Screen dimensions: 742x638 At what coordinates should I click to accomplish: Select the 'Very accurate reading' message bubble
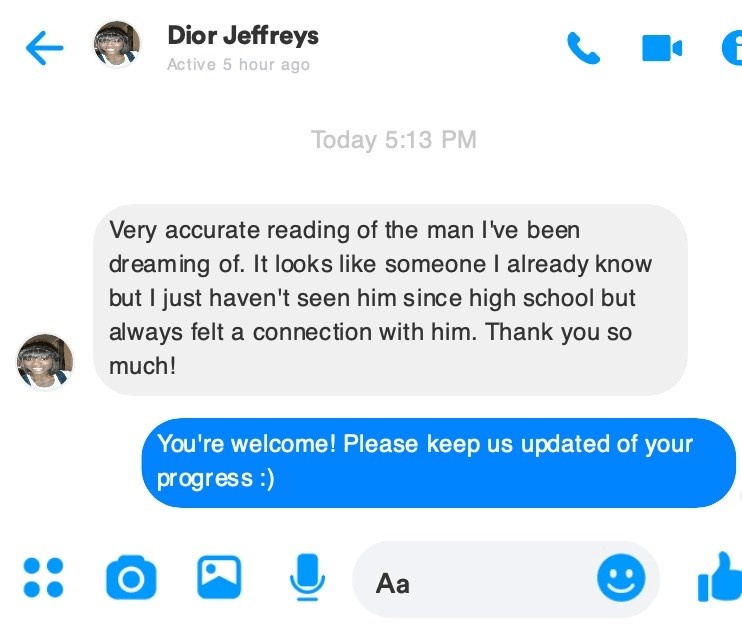390,300
